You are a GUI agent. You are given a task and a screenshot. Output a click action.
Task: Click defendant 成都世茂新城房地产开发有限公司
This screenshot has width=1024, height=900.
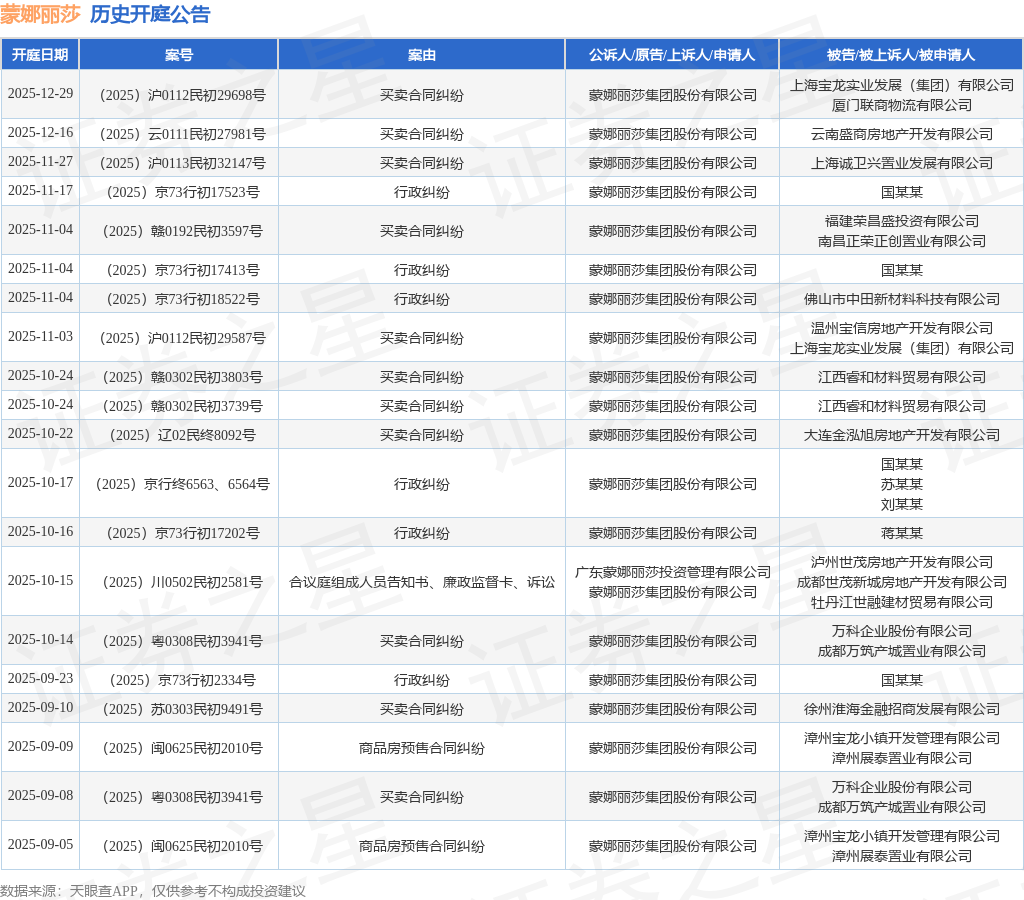[901, 582]
